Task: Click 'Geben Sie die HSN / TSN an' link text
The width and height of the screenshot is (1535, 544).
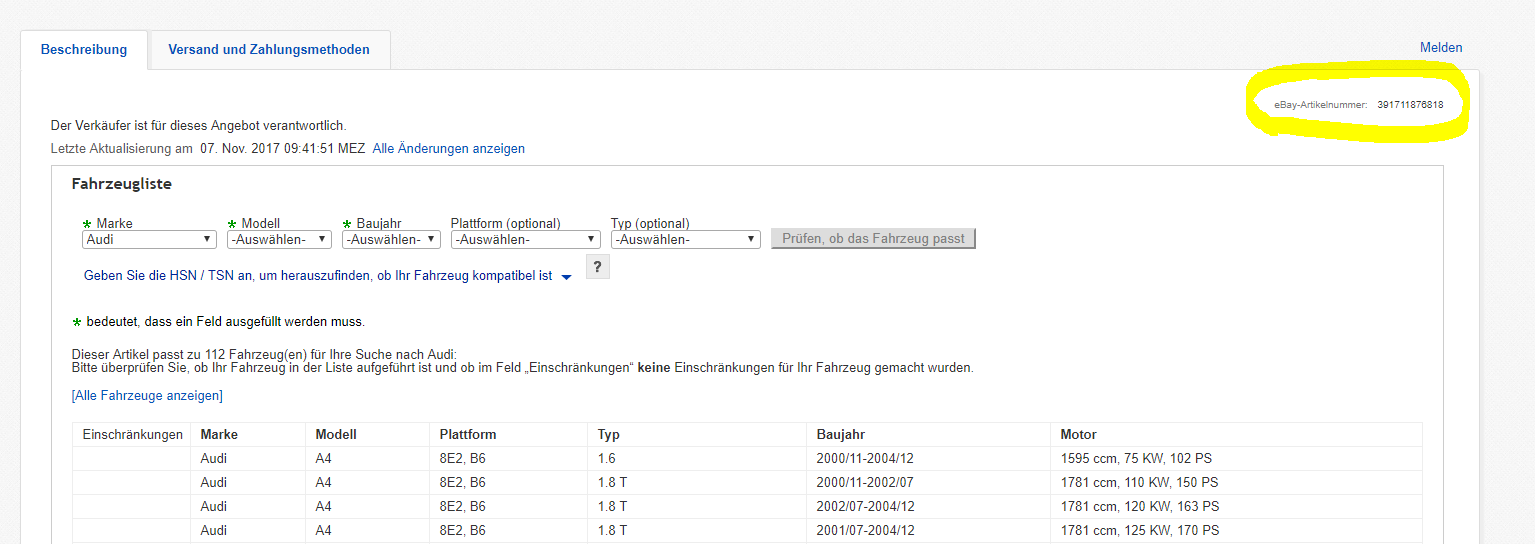Action: 318,276
